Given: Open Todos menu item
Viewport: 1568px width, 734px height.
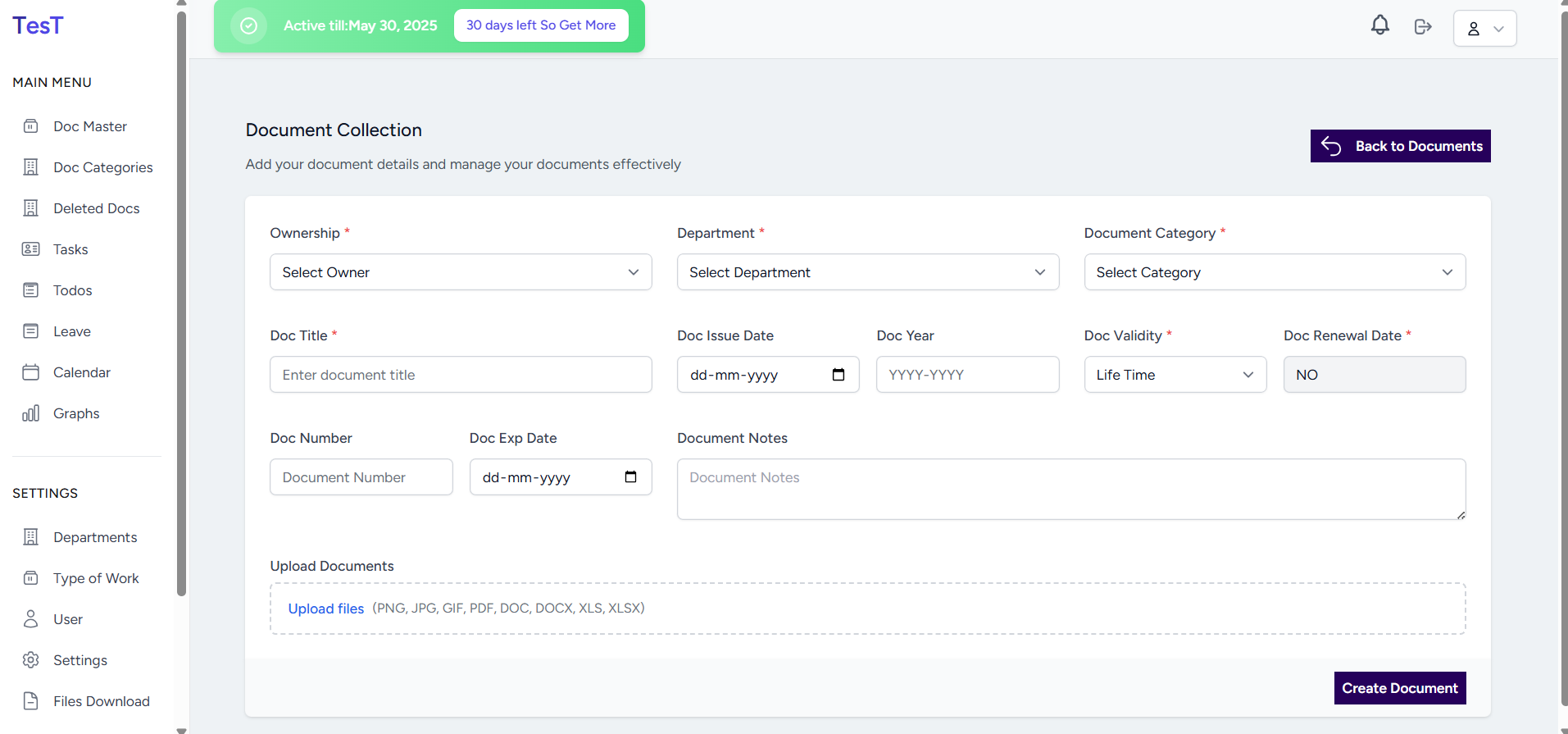Looking at the screenshot, I should [x=73, y=290].
